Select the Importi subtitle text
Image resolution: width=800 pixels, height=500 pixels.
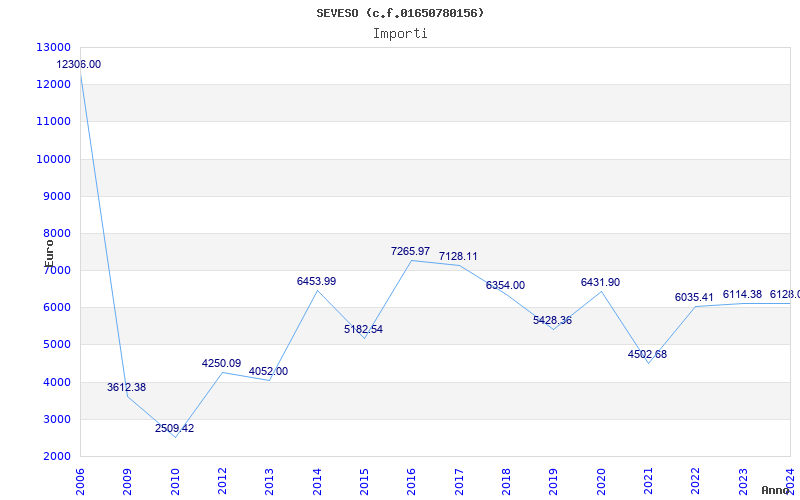[400, 34]
